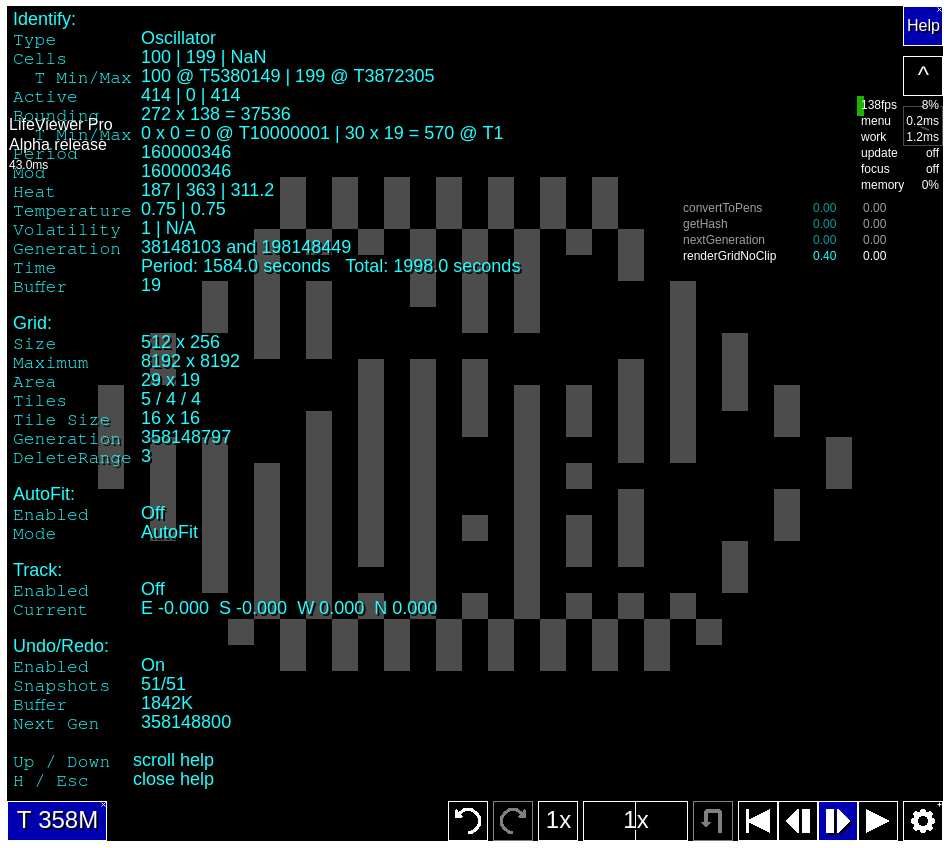This screenshot has width=948, height=848.
Task: Click the Snapshots value 51/51
Action: point(163,684)
